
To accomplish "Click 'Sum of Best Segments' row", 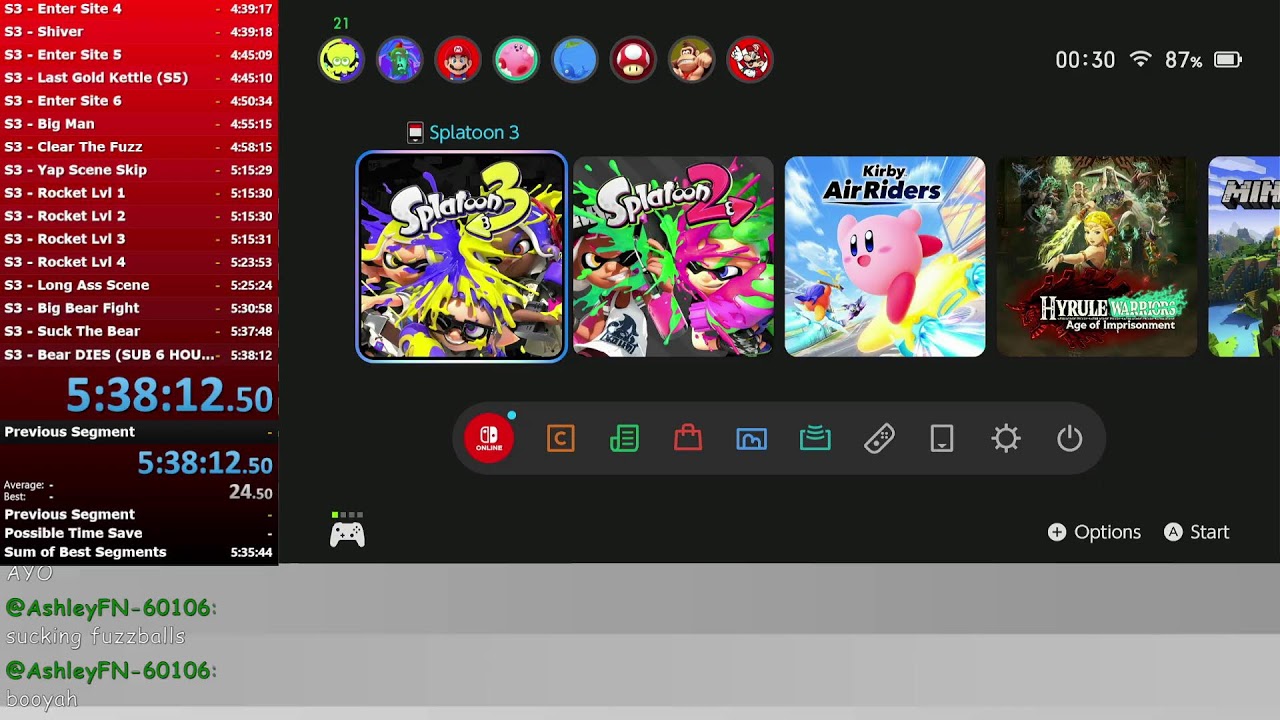I will pos(139,552).
